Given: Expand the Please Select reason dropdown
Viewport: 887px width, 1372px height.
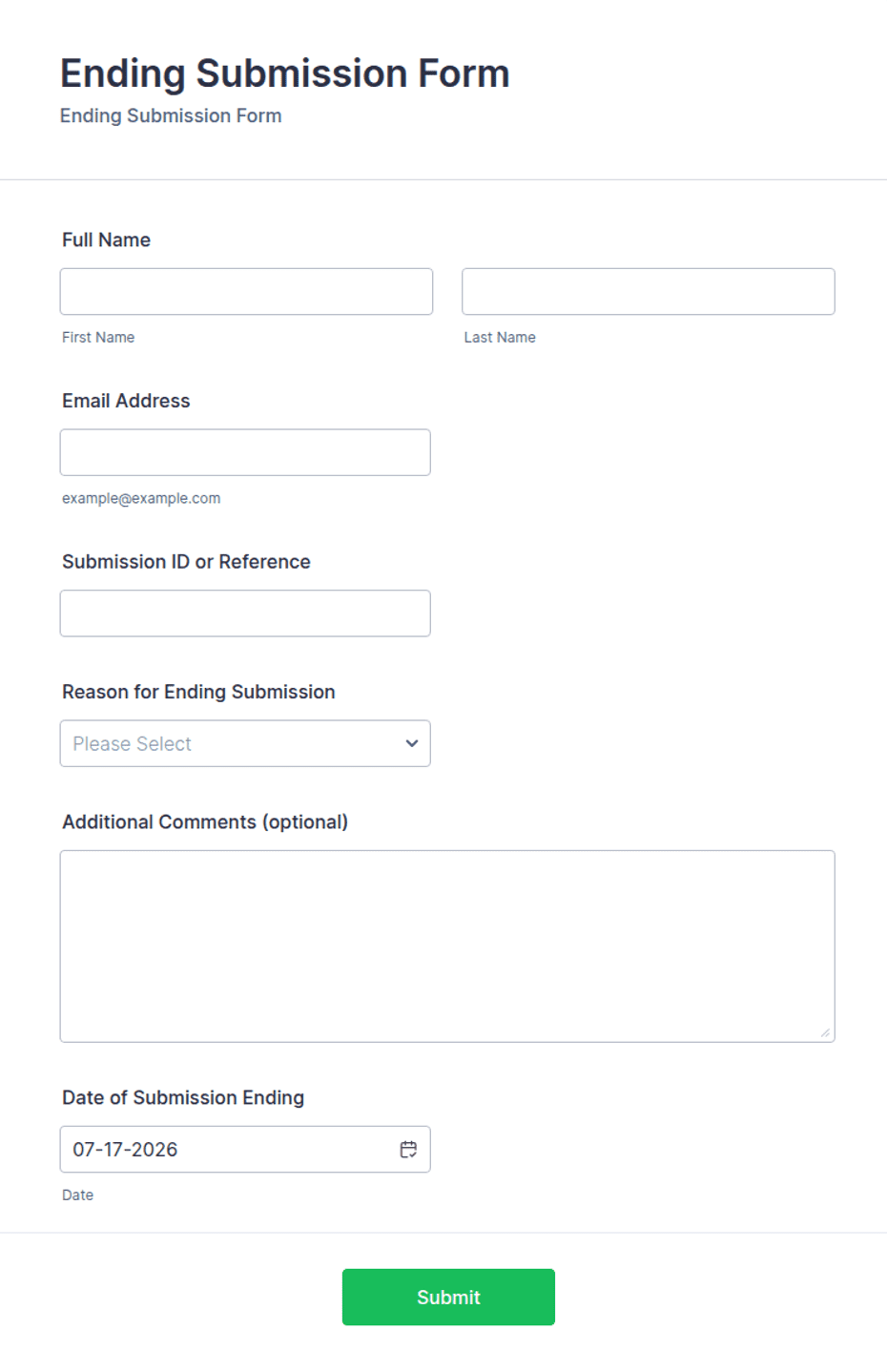Looking at the screenshot, I should [245, 743].
